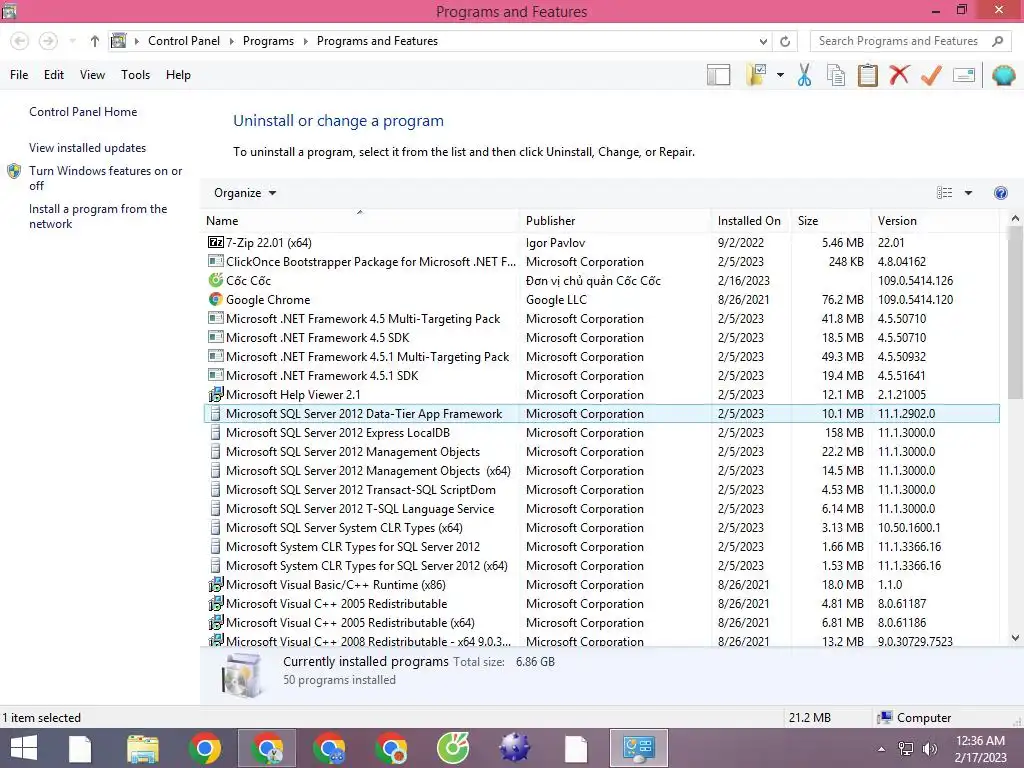Open Classic Shell settings shell icon

tap(1003, 75)
